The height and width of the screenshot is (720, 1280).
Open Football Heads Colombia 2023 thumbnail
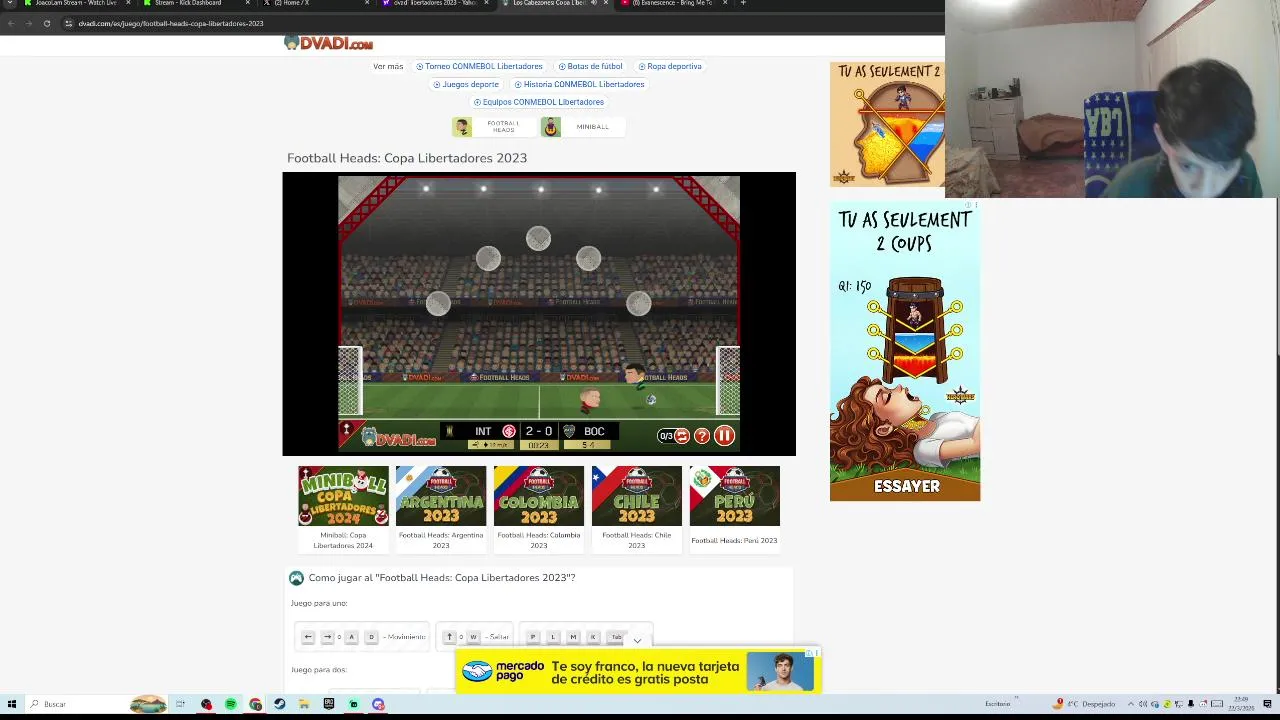tap(539, 496)
